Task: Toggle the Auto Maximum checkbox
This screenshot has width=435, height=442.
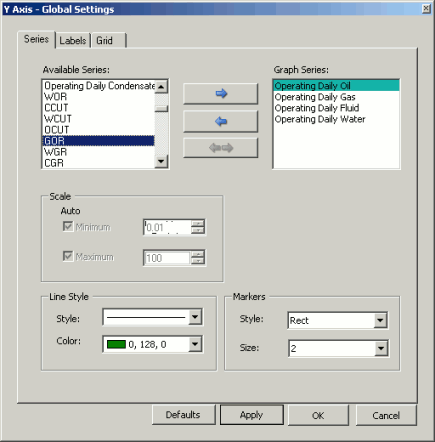Action: point(68,256)
